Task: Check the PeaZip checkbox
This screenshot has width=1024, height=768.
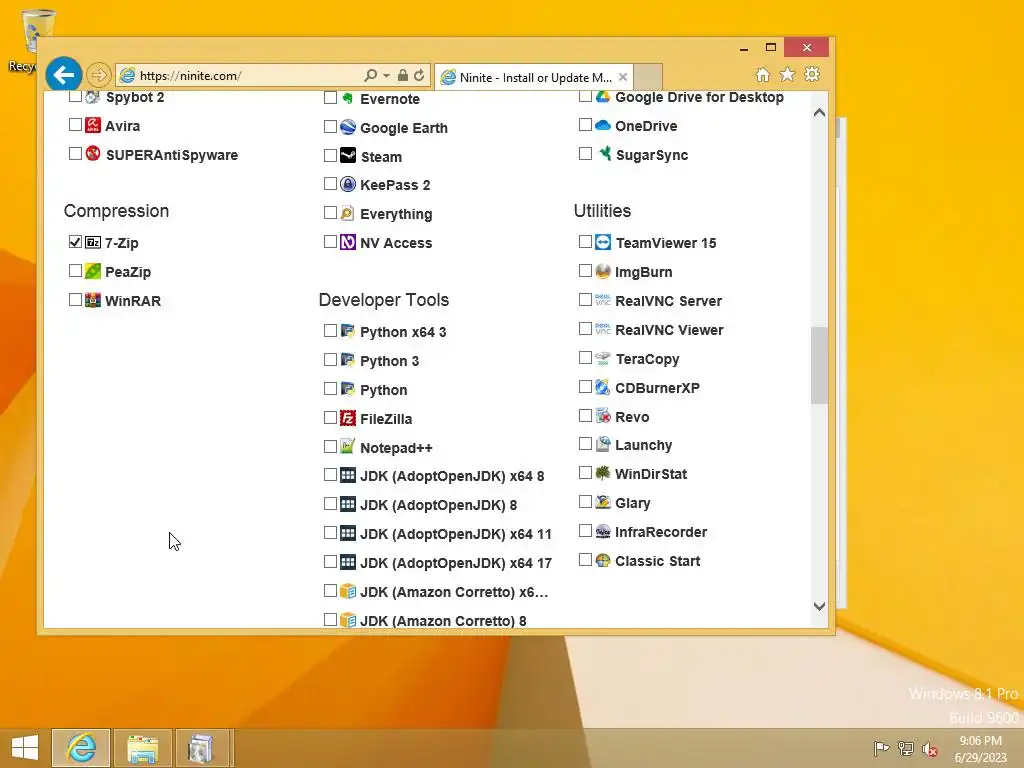Action: pyautogui.click(x=75, y=270)
